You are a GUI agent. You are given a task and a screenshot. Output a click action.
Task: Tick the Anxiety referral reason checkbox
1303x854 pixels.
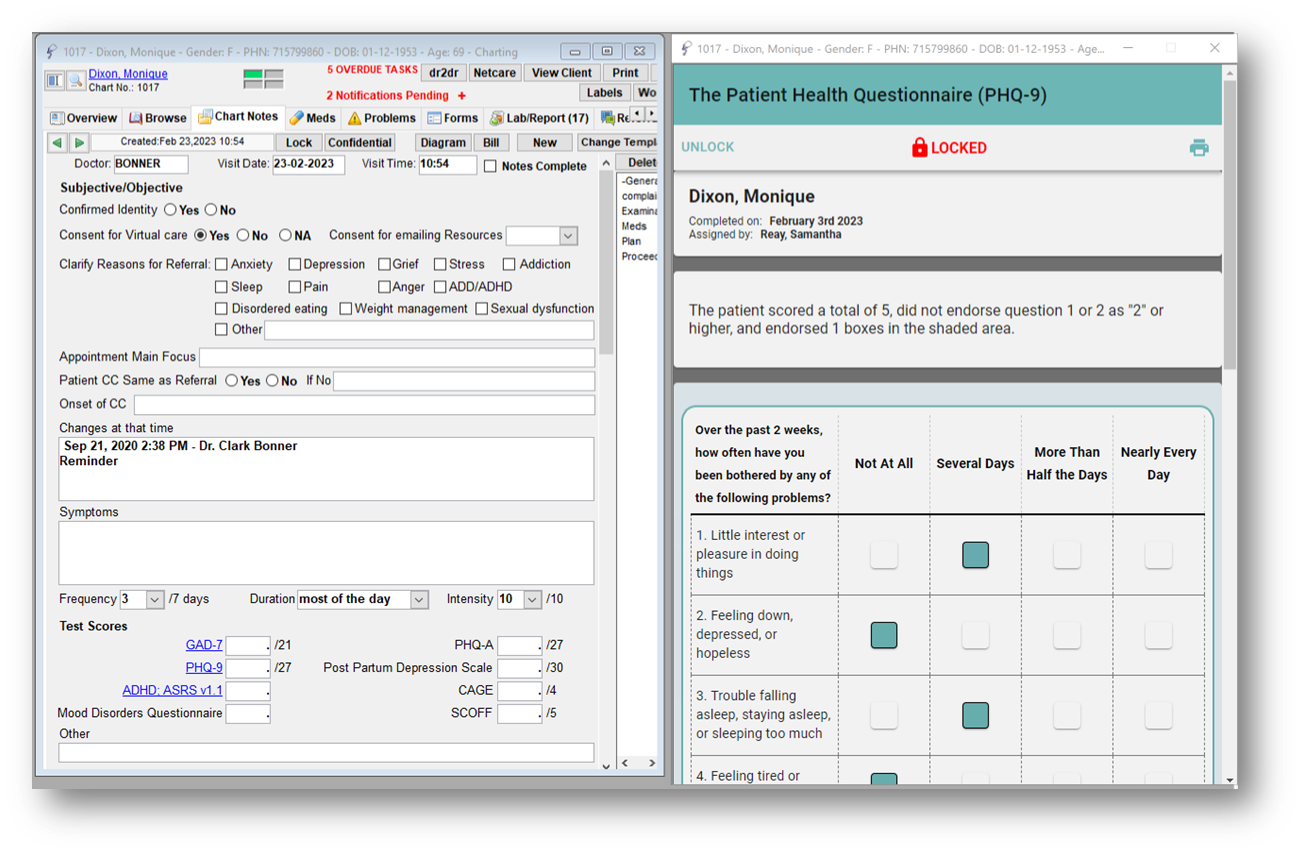tap(221, 265)
